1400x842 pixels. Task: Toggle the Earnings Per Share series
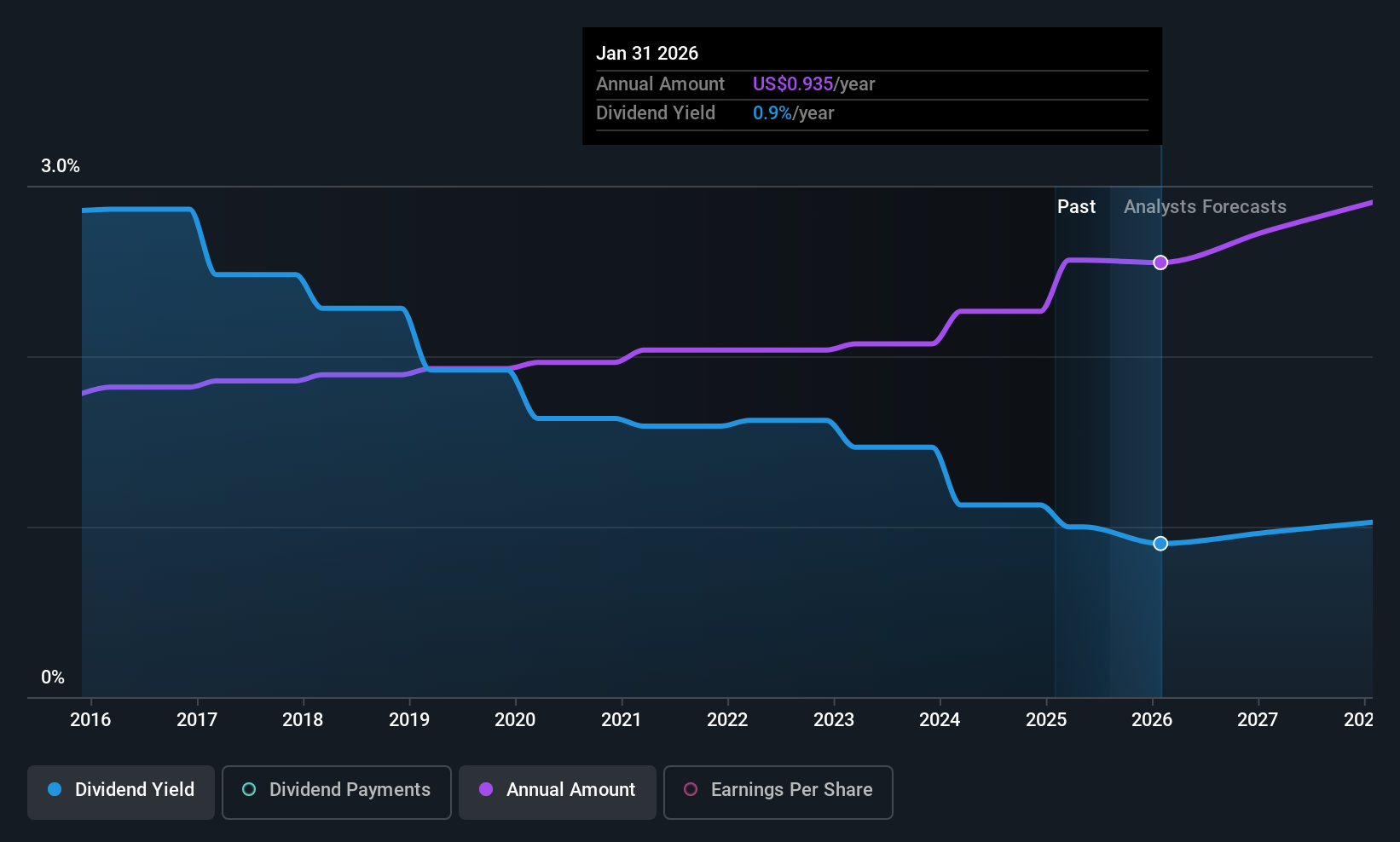click(778, 793)
